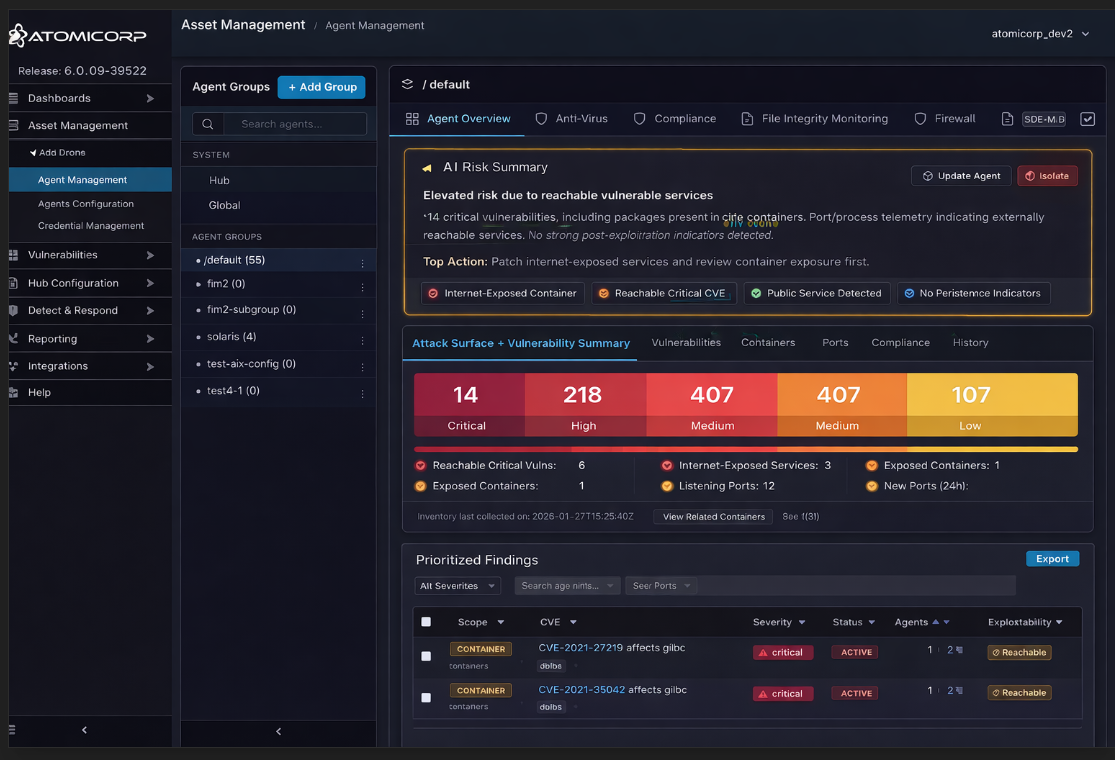Click the red 14 Critical severity tile
Screen dimensions: 1115x760
(x=469, y=405)
